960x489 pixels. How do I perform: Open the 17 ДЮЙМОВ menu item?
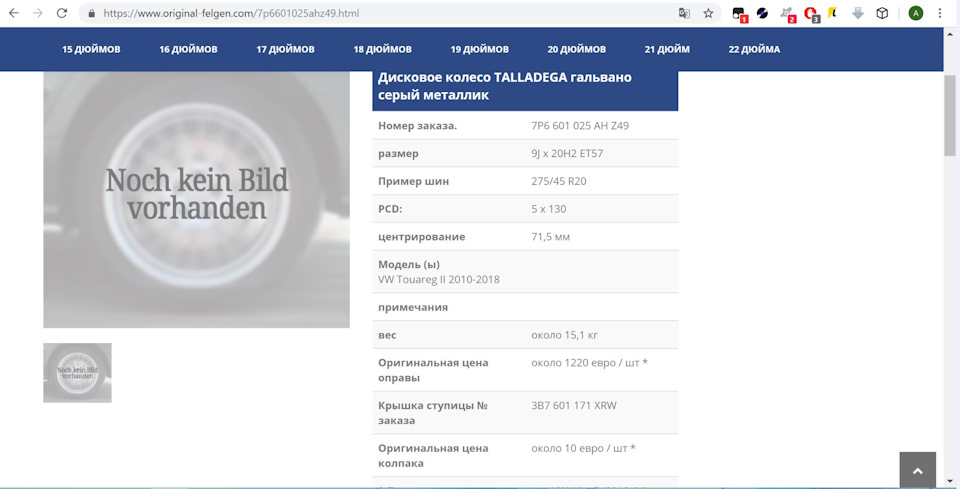(285, 50)
